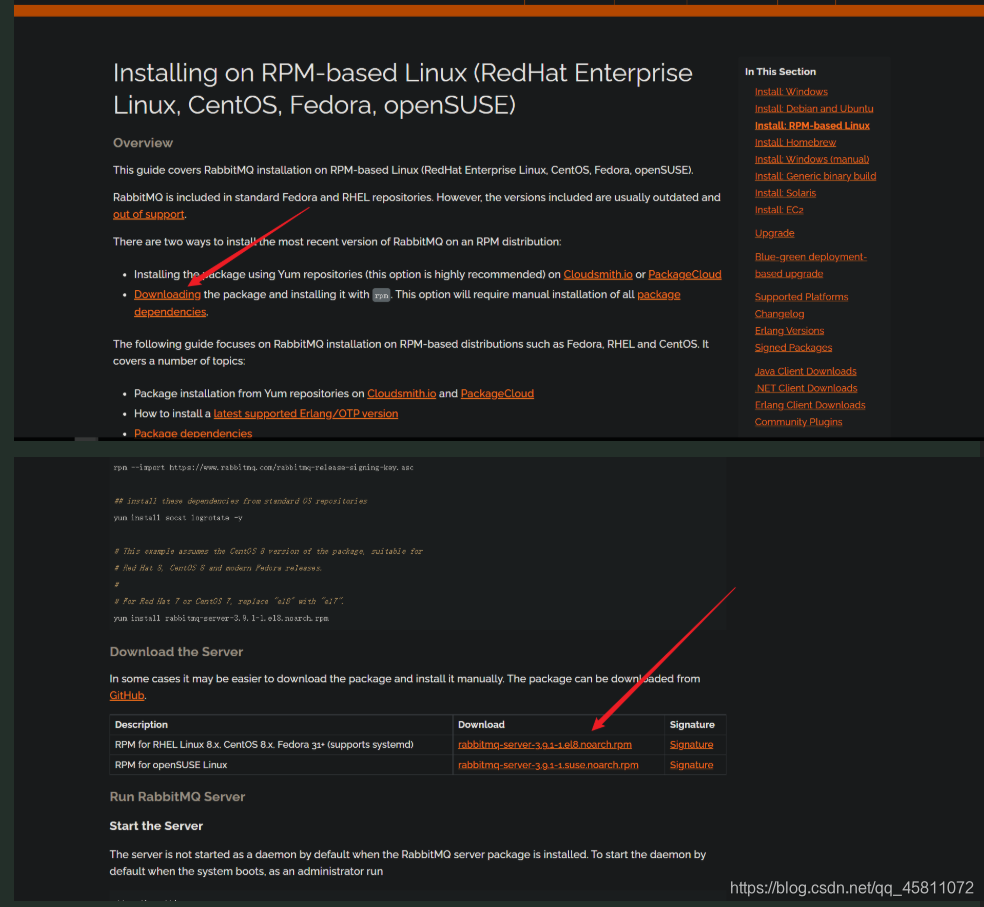Download rabbitmq-server-3.9.1-1.suse.noarch.rpm
Viewport: 984px width, 907px height.
tap(548, 765)
